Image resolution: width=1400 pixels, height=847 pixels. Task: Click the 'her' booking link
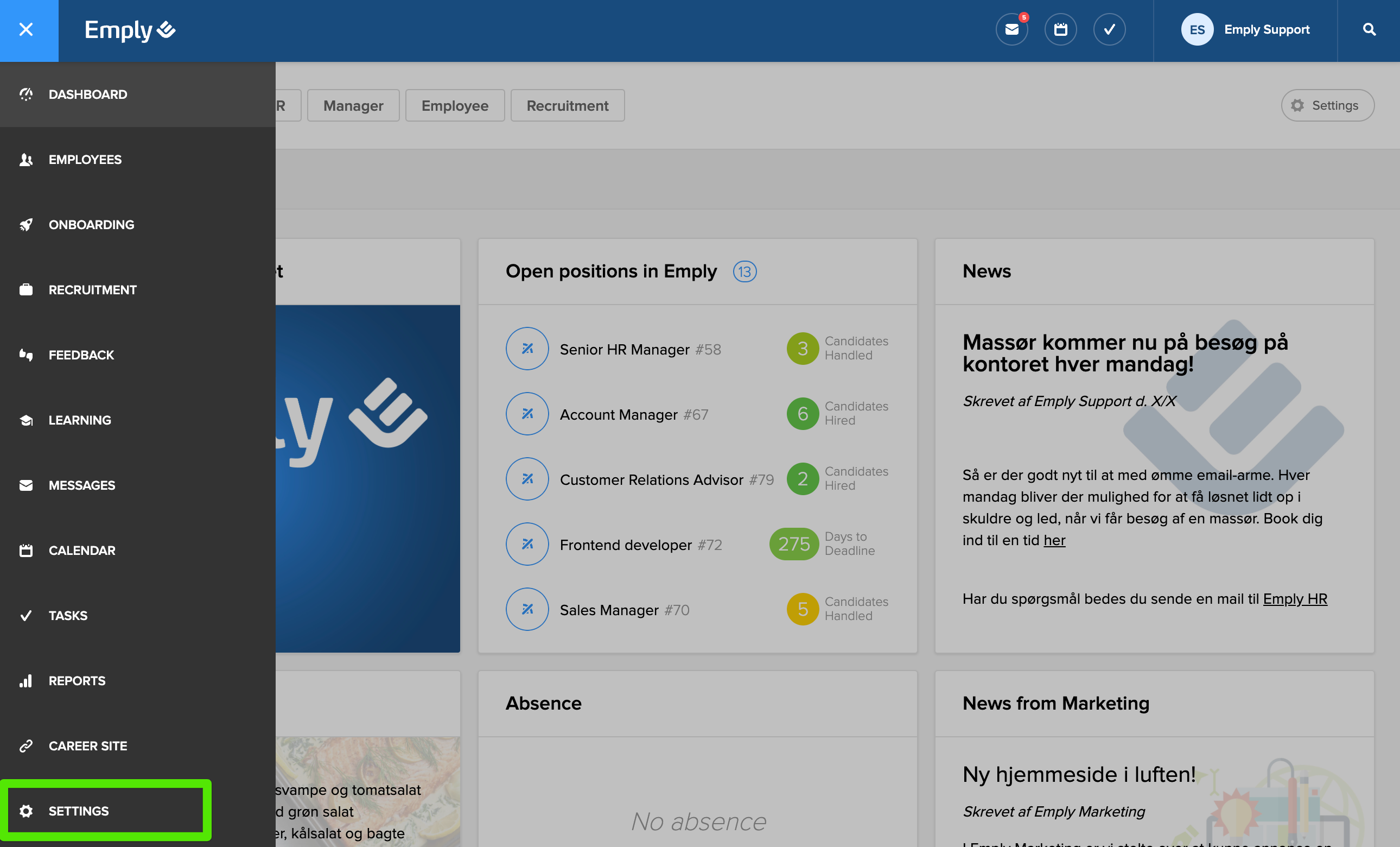pyautogui.click(x=1054, y=540)
